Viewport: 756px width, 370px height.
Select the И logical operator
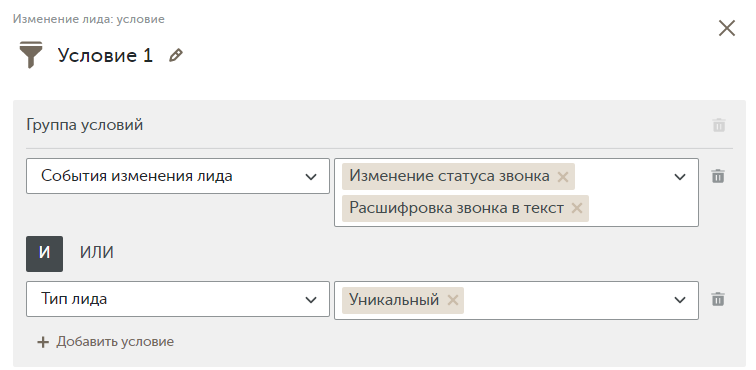44,253
